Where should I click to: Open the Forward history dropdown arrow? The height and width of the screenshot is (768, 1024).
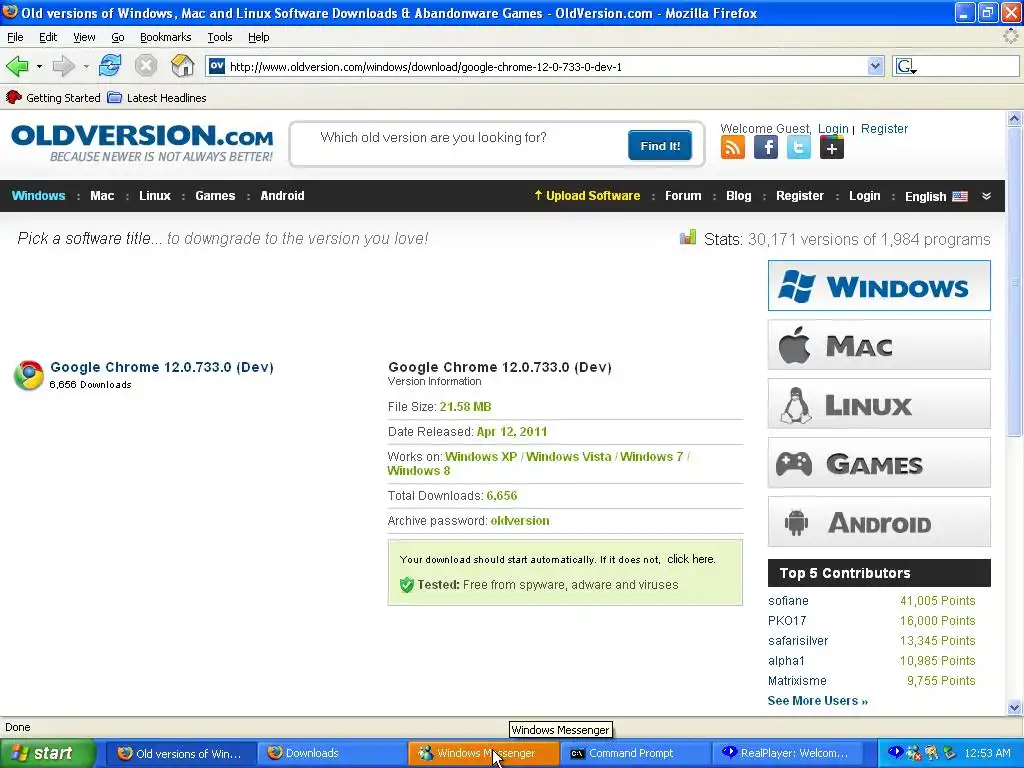86,67
